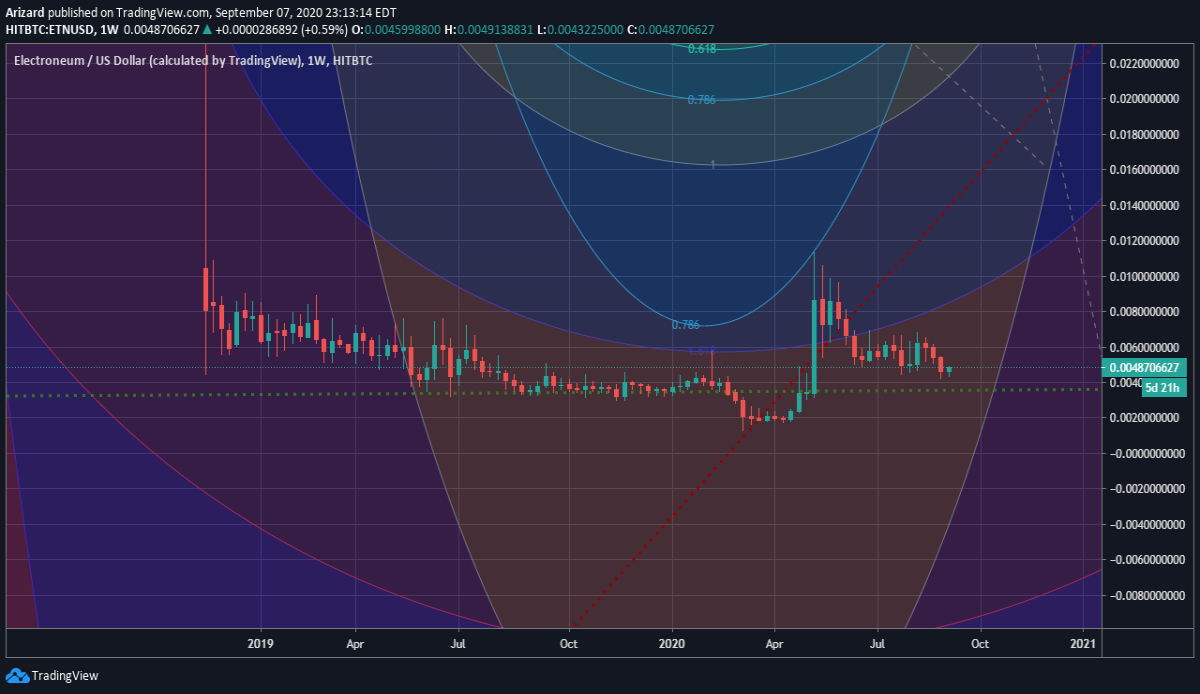Click the upper 0.786 Fibonacci arc label
Image resolution: width=1200 pixels, height=694 pixels.
coord(701,99)
